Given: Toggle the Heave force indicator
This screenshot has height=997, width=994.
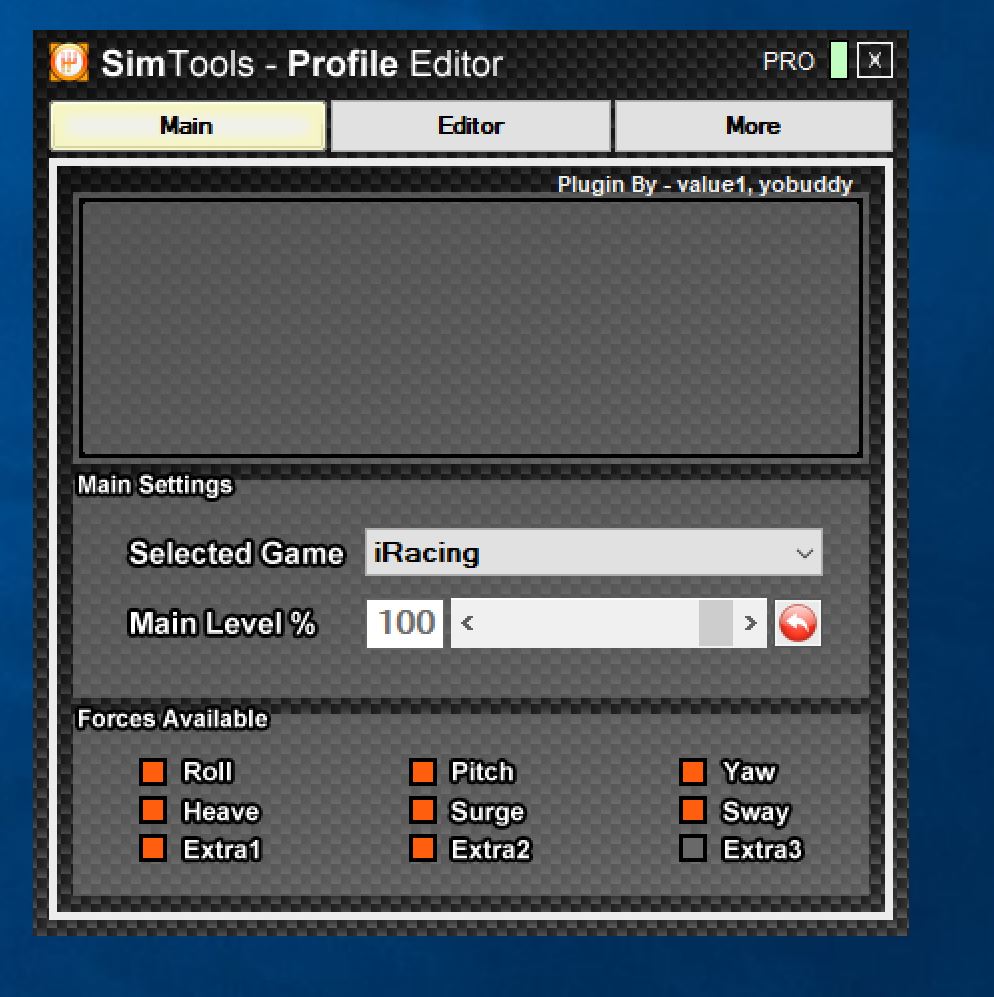Looking at the screenshot, I should click(x=153, y=810).
